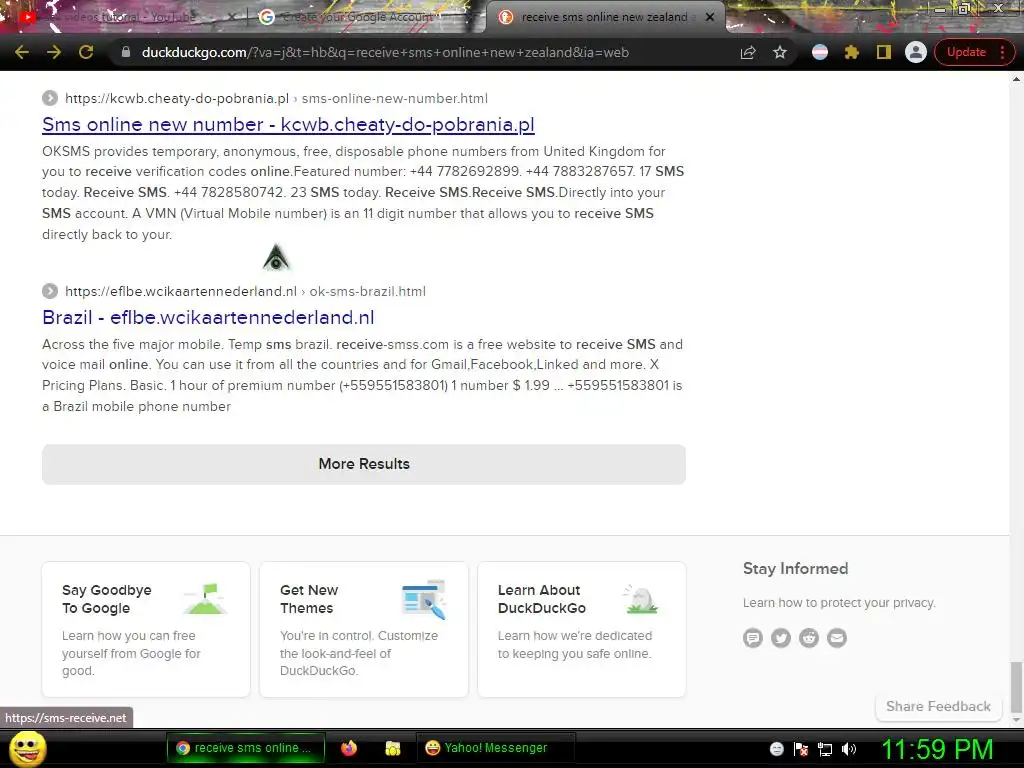The height and width of the screenshot is (768, 1024).
Task: Open the profile avatar menu
Action: 916,52
